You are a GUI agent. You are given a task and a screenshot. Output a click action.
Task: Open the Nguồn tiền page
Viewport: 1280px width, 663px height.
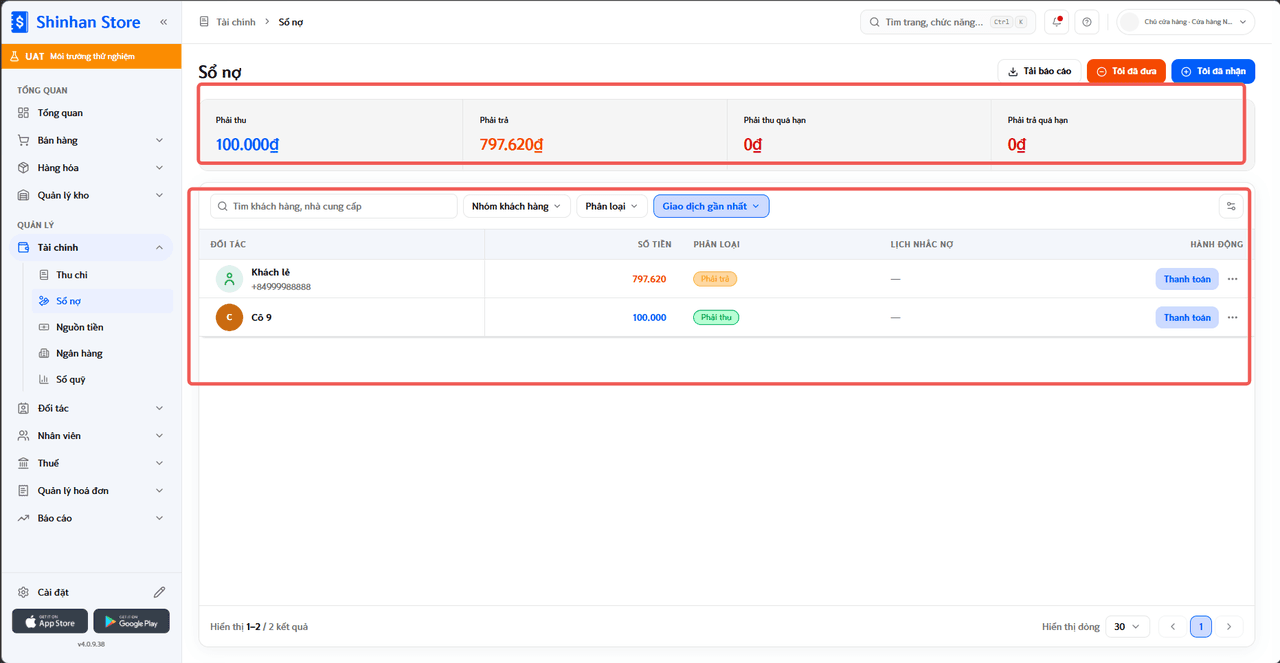pos(100,327)
